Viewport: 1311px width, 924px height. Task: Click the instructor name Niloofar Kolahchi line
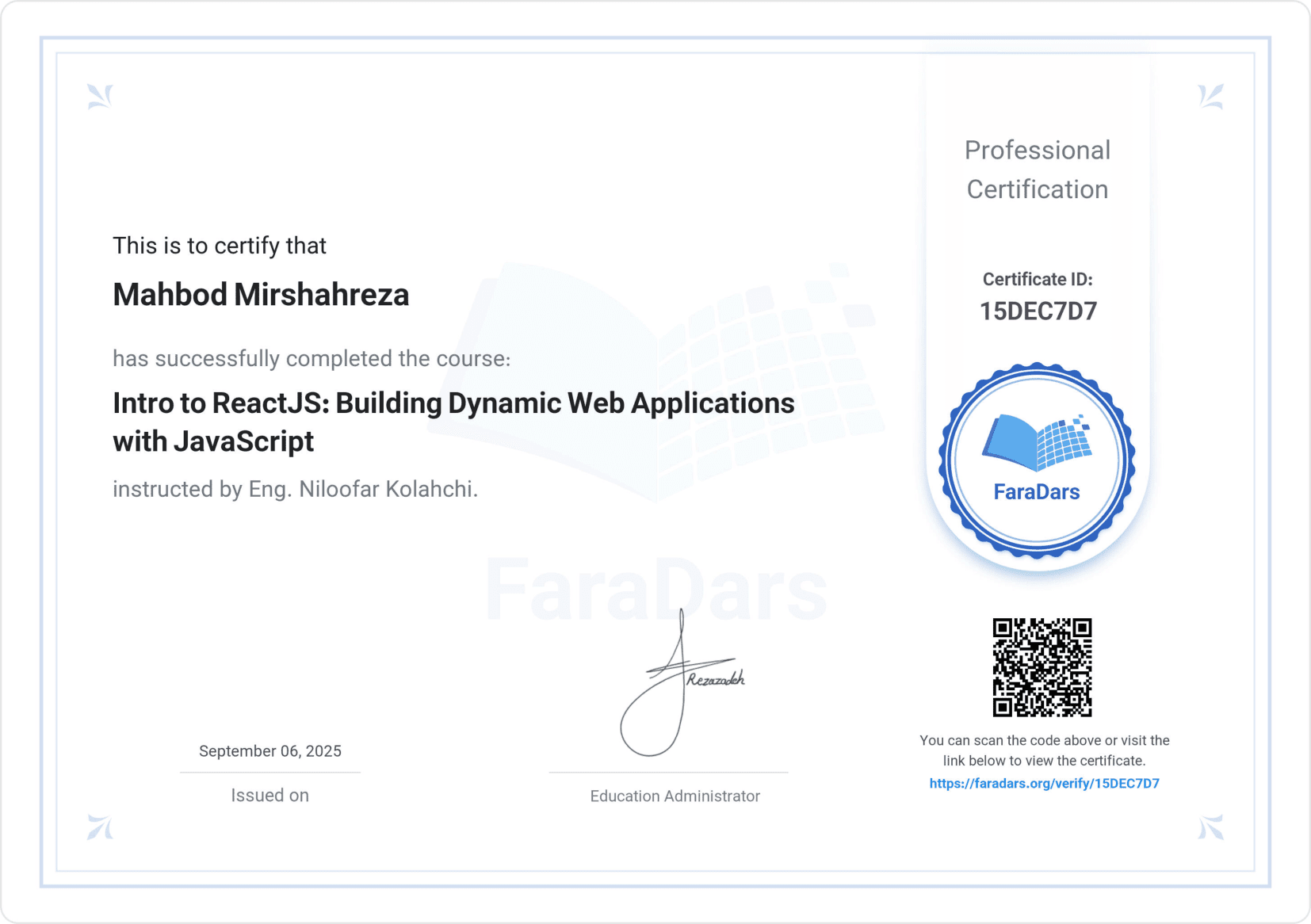point(295,489)
